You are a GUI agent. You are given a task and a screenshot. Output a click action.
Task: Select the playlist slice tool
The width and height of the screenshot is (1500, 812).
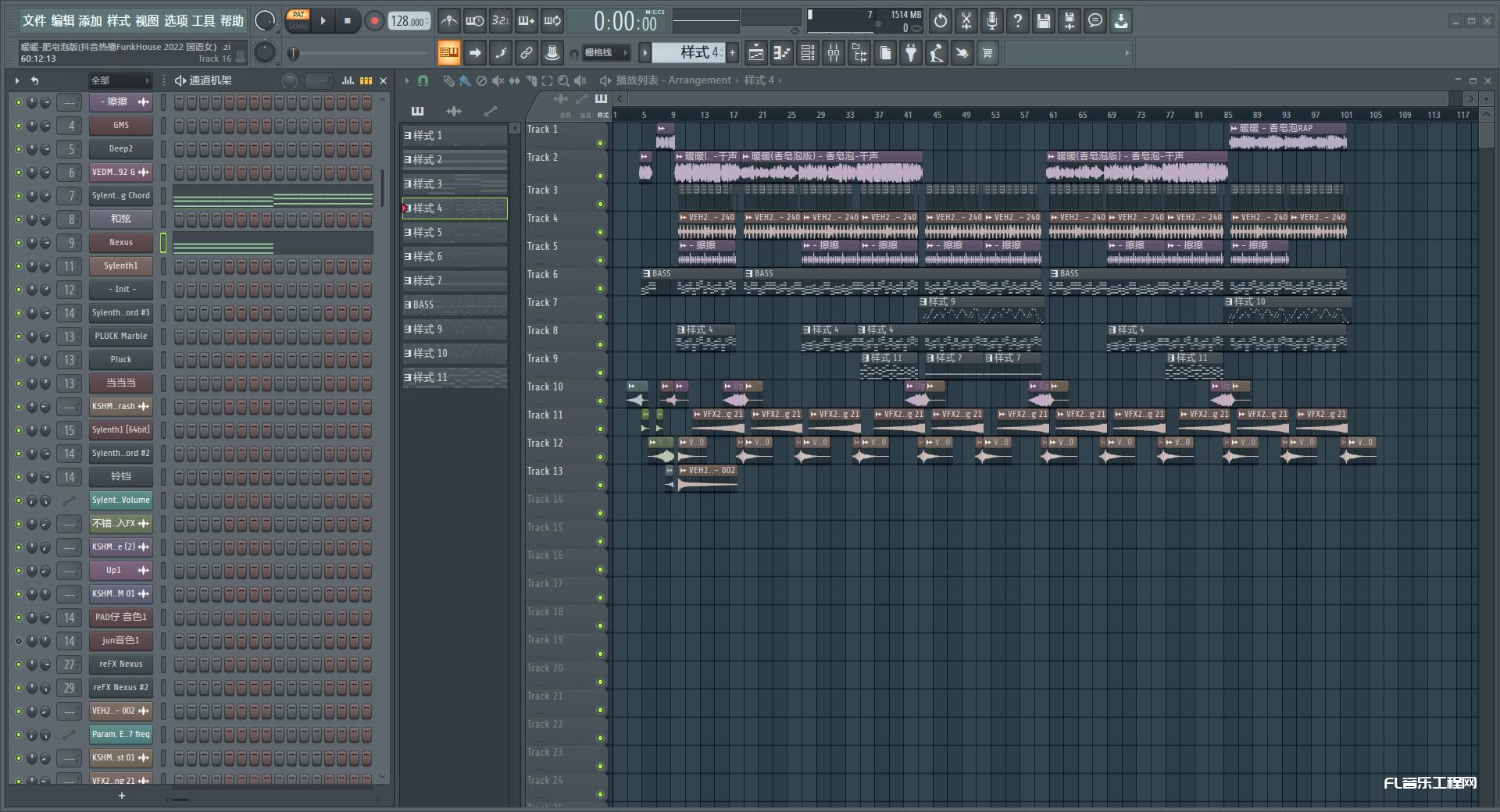click(x=530, y=80)
